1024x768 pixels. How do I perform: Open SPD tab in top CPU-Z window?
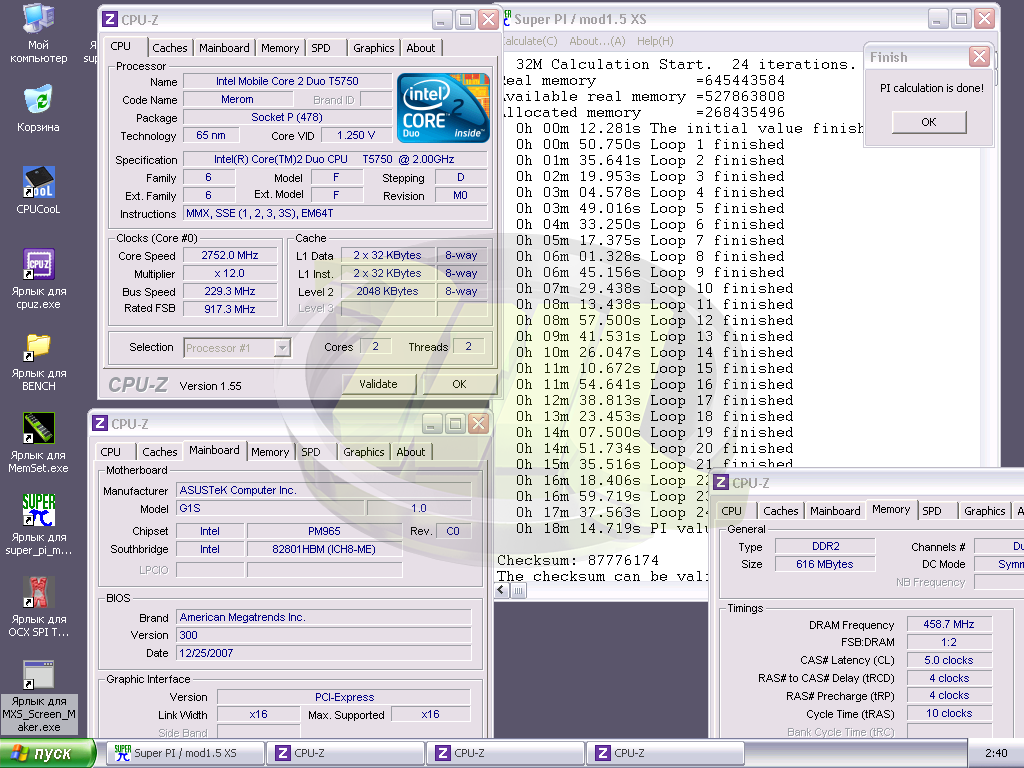(321, 48)
